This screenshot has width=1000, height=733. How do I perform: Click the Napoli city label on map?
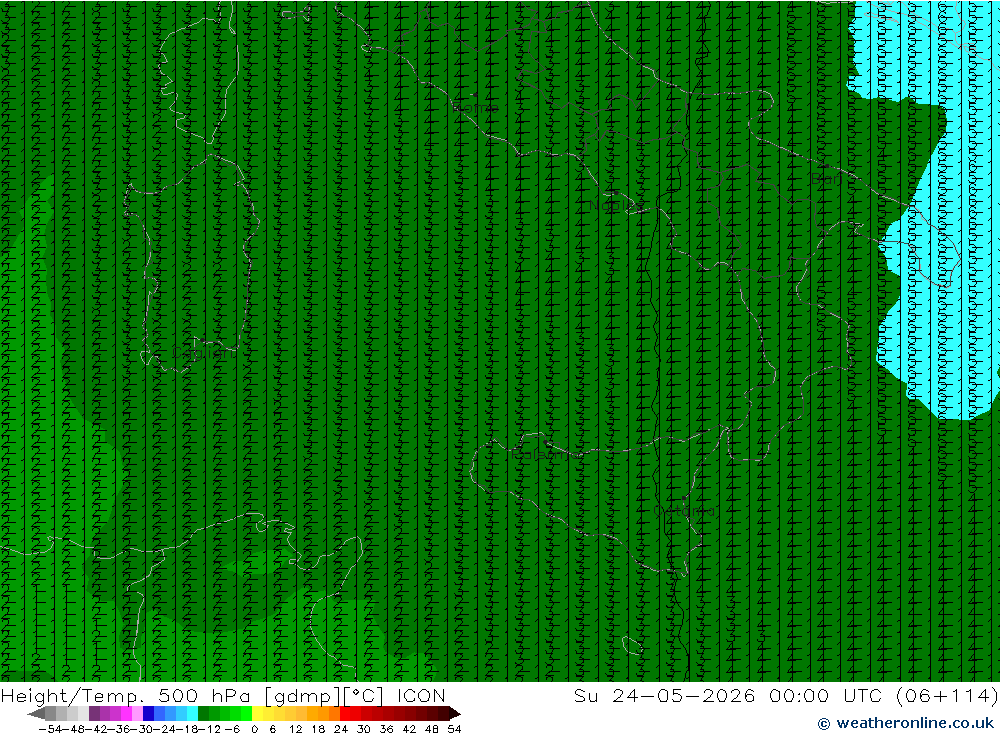(615, 205)
